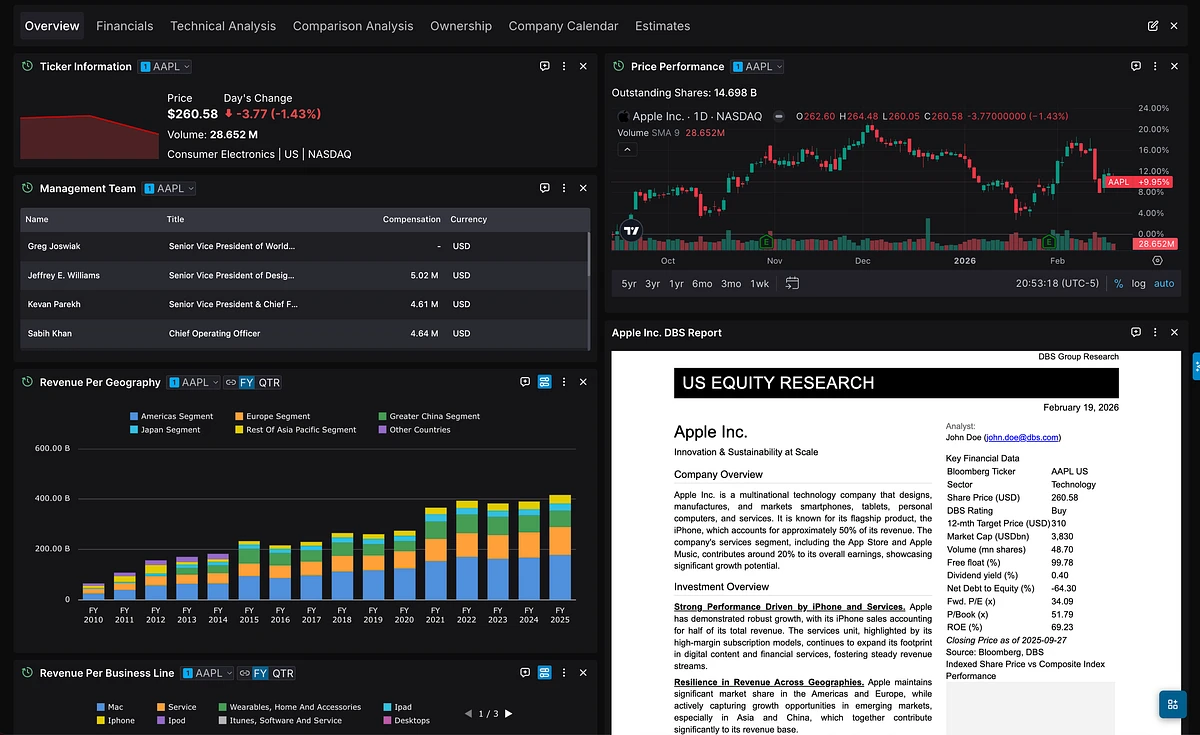Click the Revenue Per Geography table view icon

(x=545, y=382)
